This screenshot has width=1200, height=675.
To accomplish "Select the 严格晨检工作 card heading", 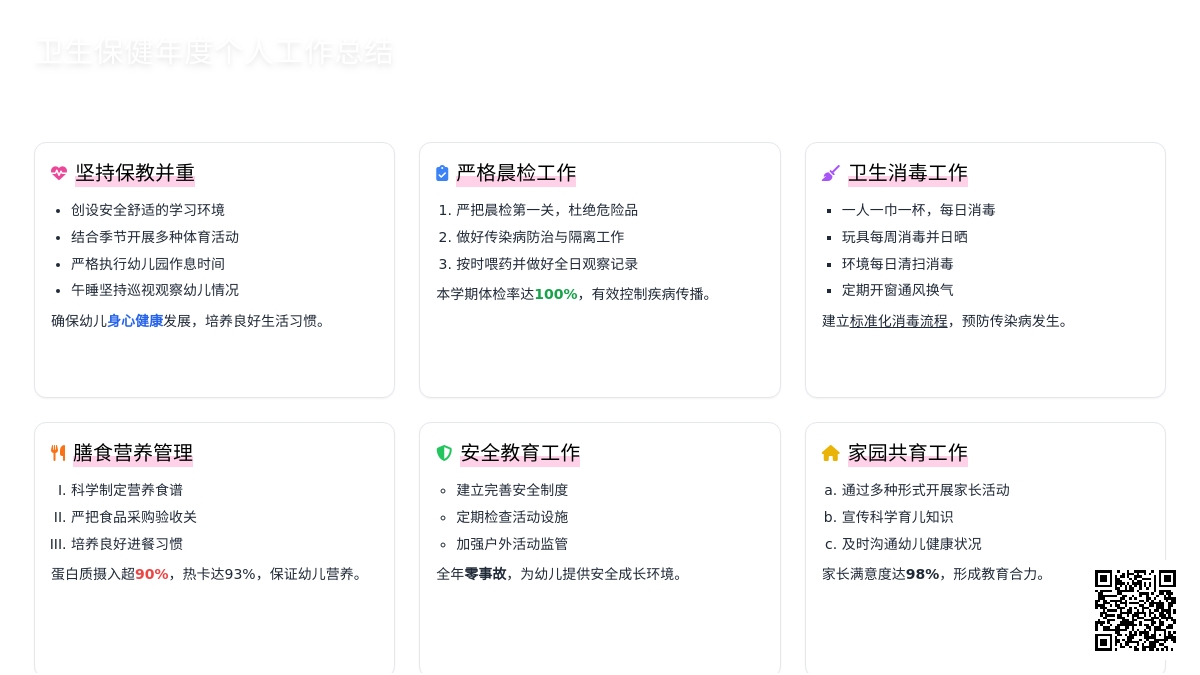I will click(x=516, y=173).
